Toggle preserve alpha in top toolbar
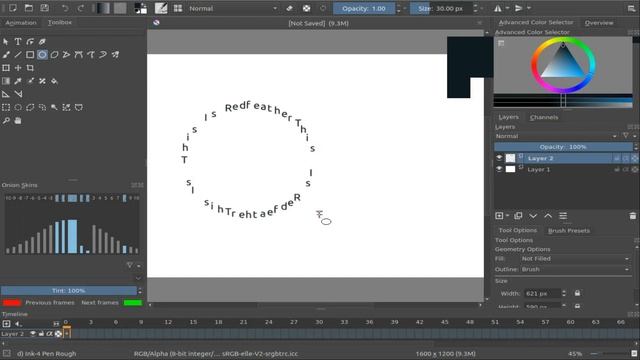Viewport: 640px width, 360px height. click(307, 8)
